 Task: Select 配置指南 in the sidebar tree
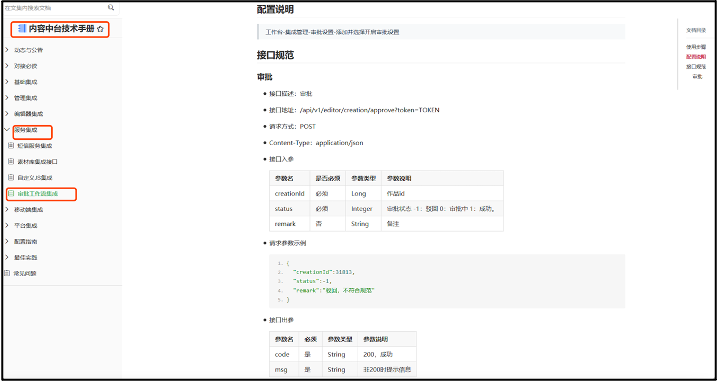click(x=26, y=241)
